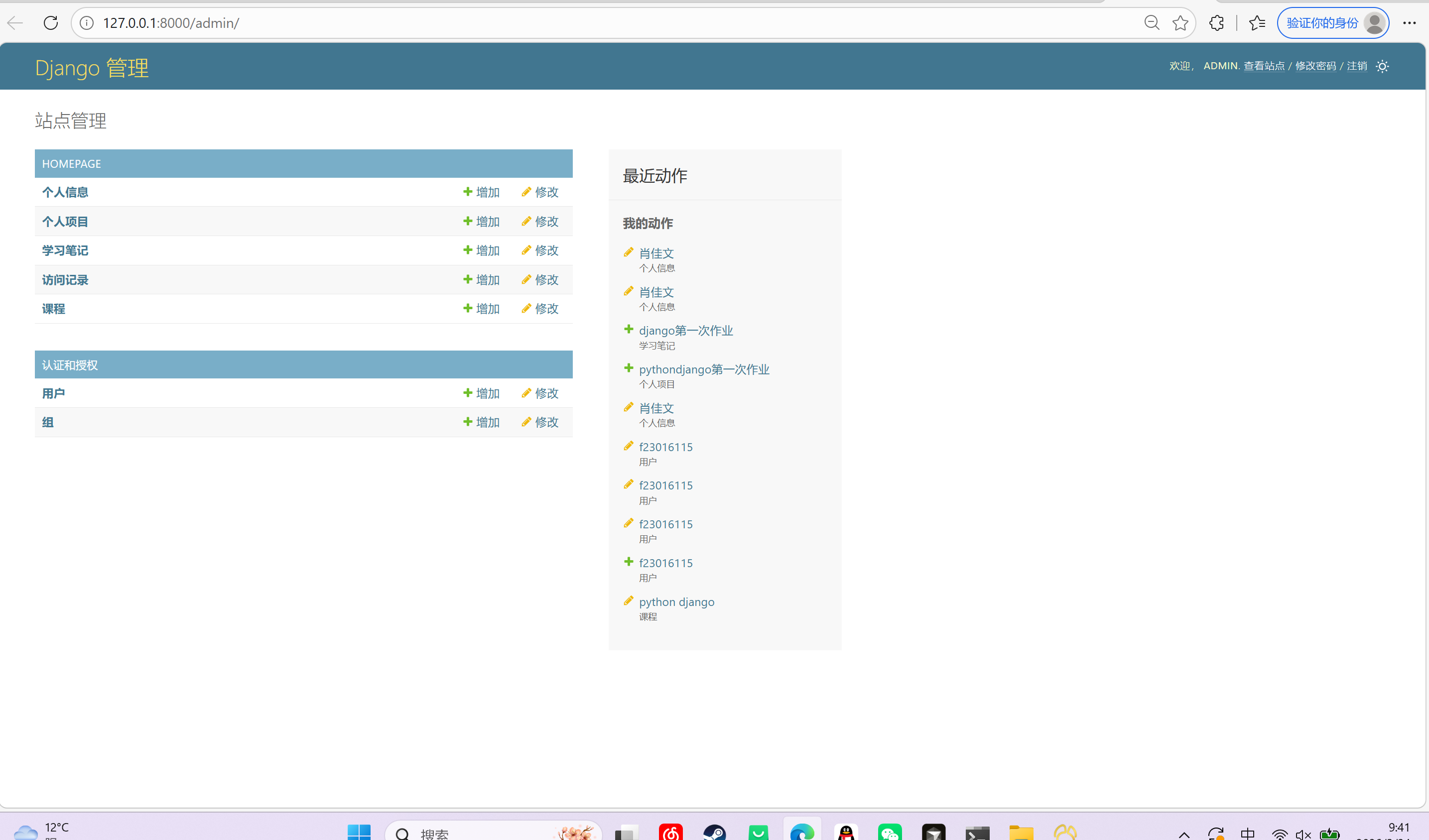
Task: Switch to Microsoft Edge taskbar icon
Action: [x=802, y=832]
